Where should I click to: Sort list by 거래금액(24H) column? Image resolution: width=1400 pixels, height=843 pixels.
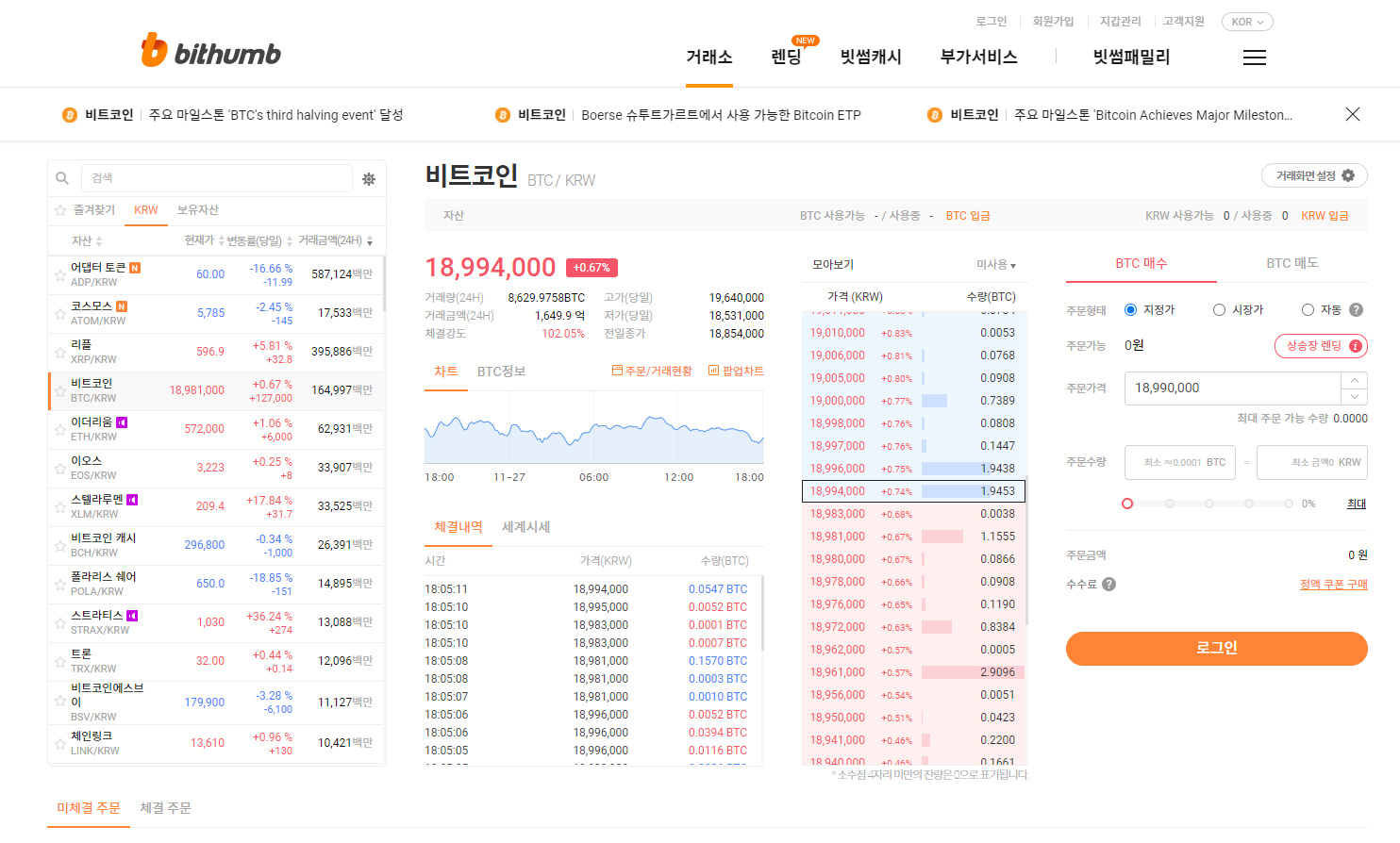click(335, 240)
